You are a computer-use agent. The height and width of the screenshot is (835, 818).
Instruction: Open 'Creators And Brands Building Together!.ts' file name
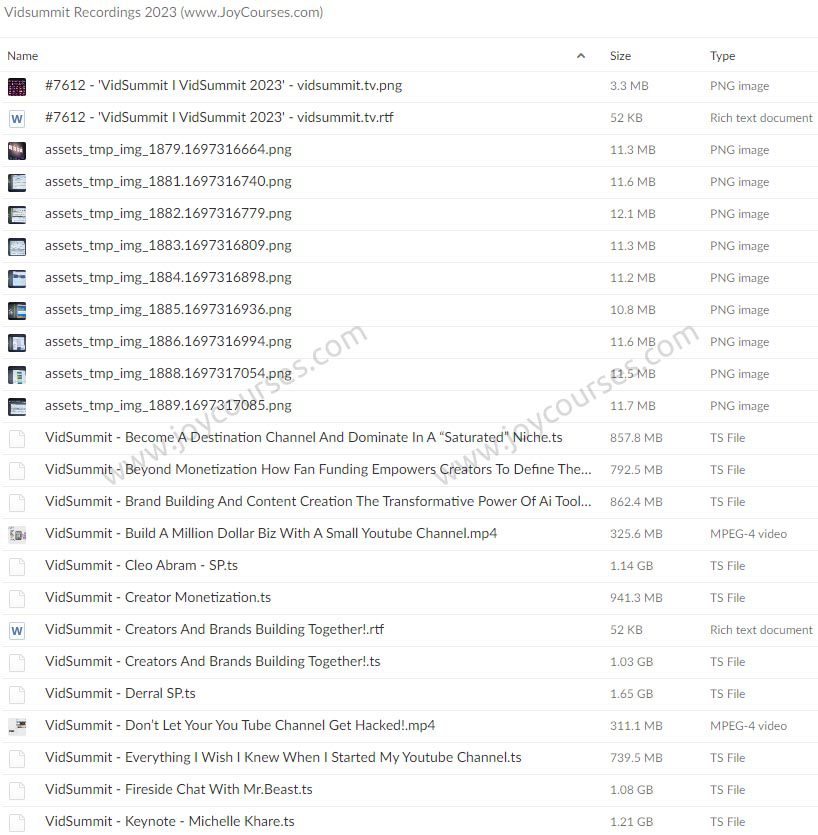coord(213,661)
